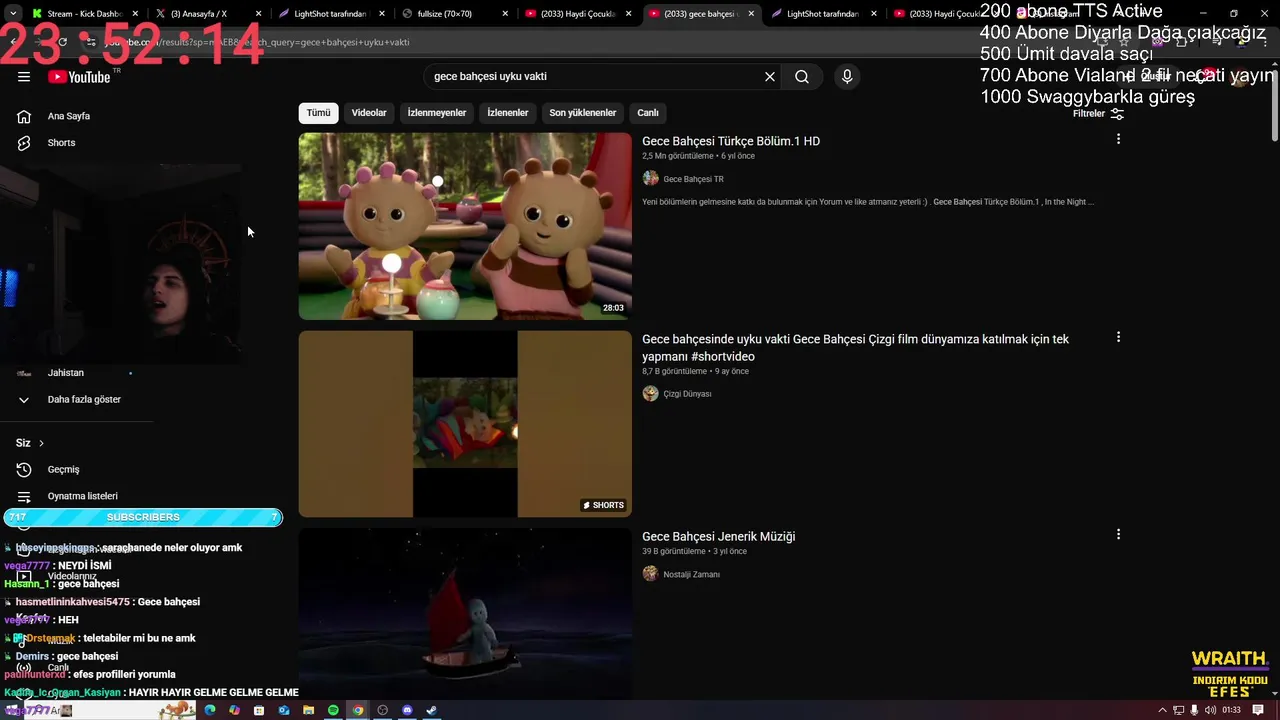
Task: Select the Videolar filter chip
Action: tap(369, 113)
